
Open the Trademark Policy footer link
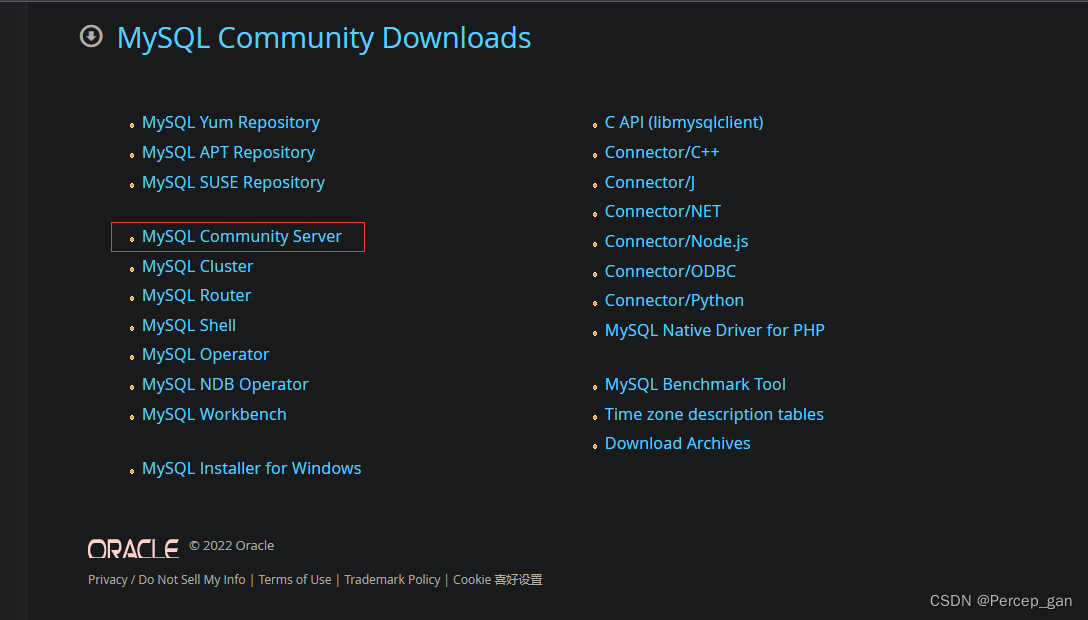392,580
